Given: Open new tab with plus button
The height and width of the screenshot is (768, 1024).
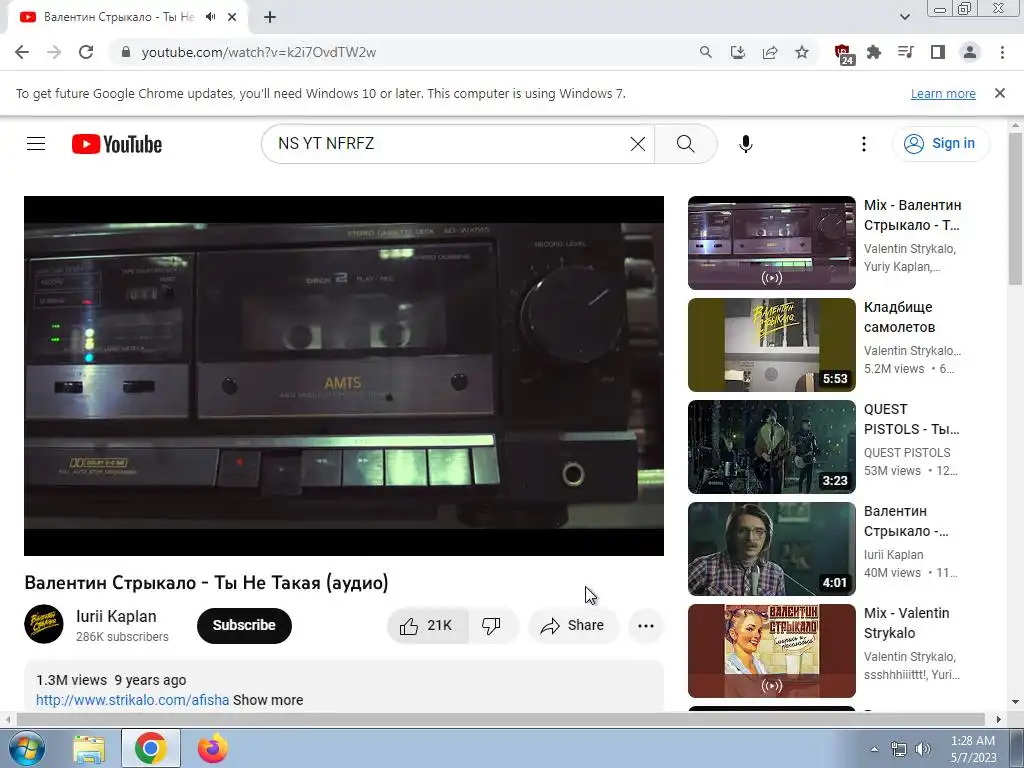Looking at the screenshot, I should 270,17.
